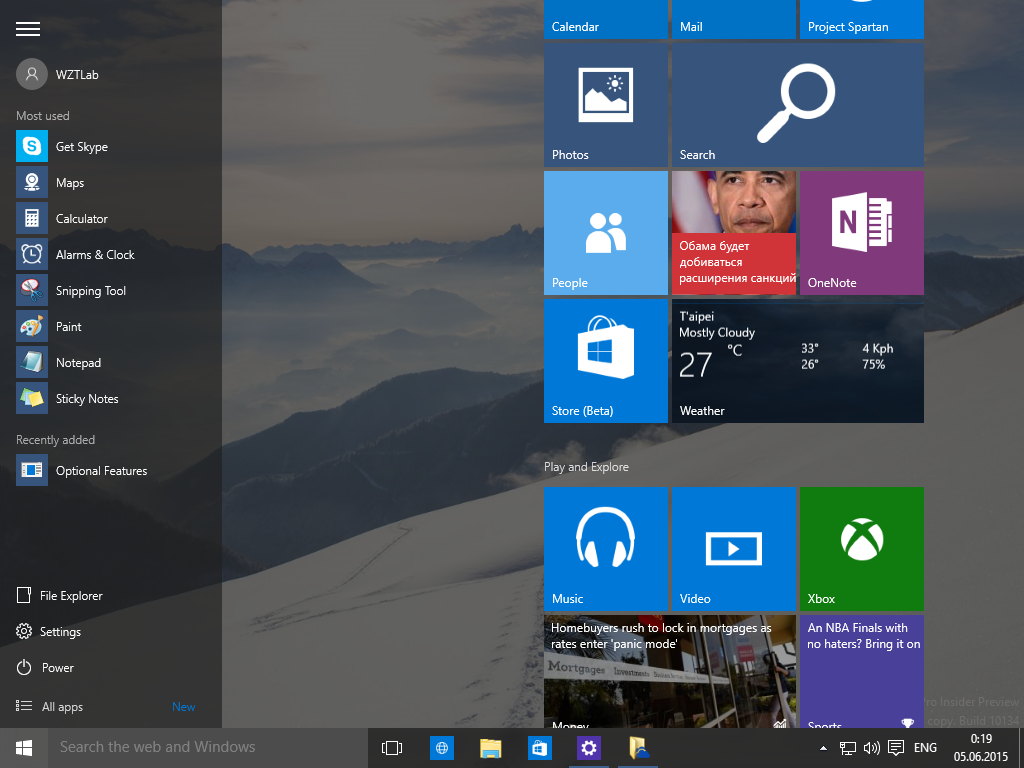Change the ENG input language indicator
The width and height of the screenshot is (1024, 768).
pyautogui.click(x=925, y=748)
